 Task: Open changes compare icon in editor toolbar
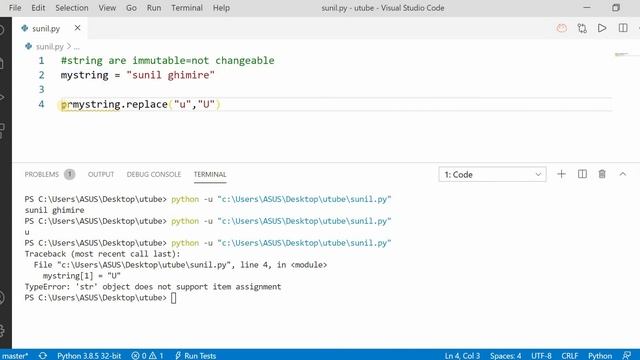pyautogui.click(x=582, y=28)
